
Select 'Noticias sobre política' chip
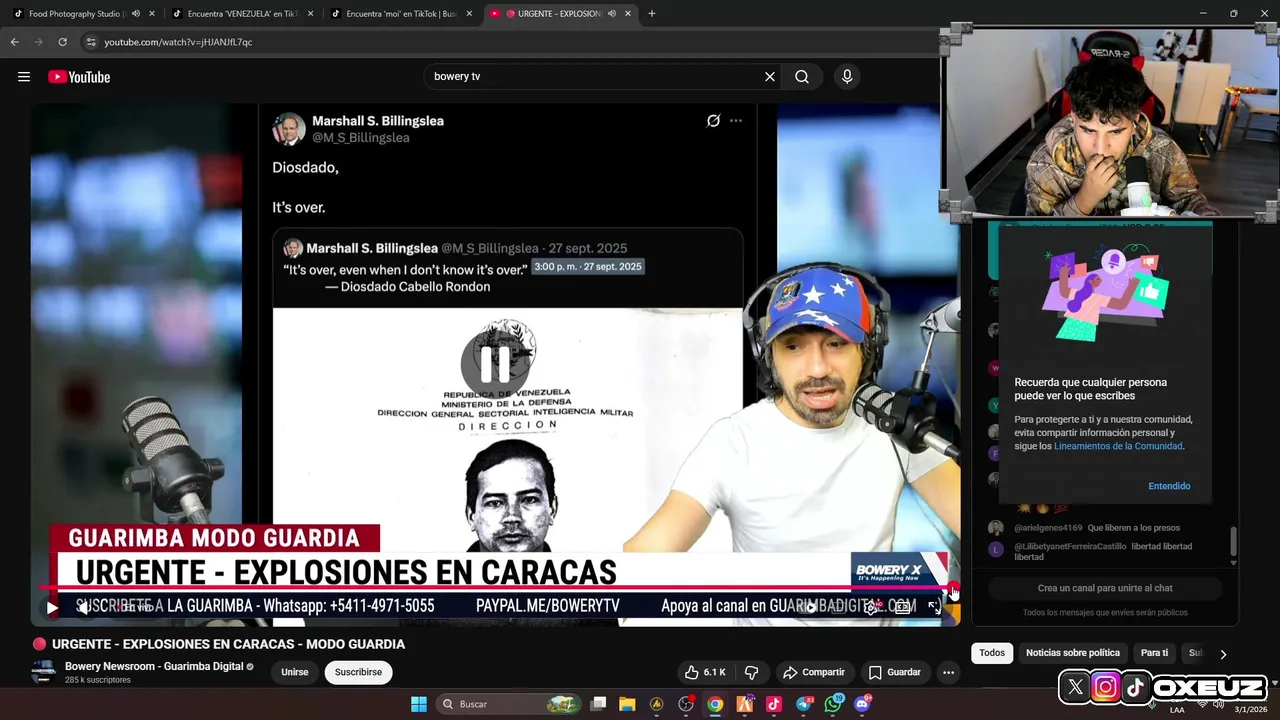coord(1073,653)
